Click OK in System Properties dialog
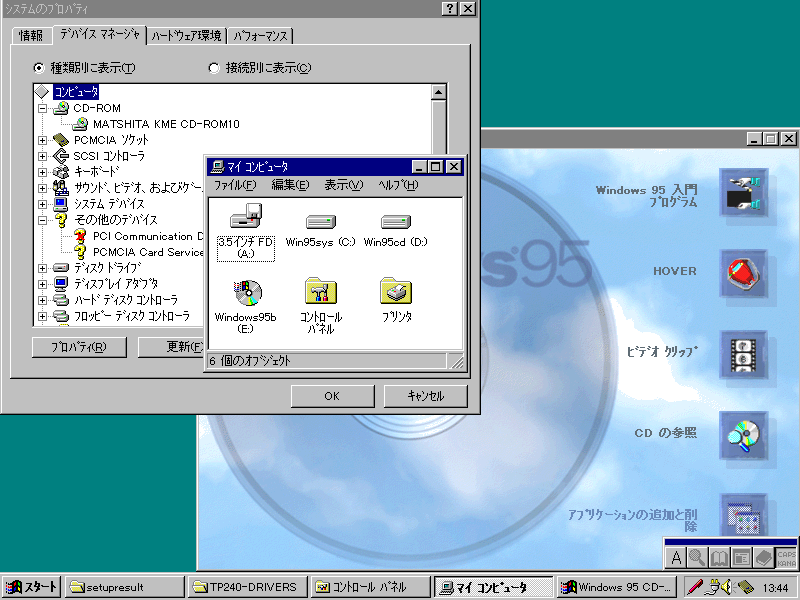The image size is (800, 600). click(332, 396)
